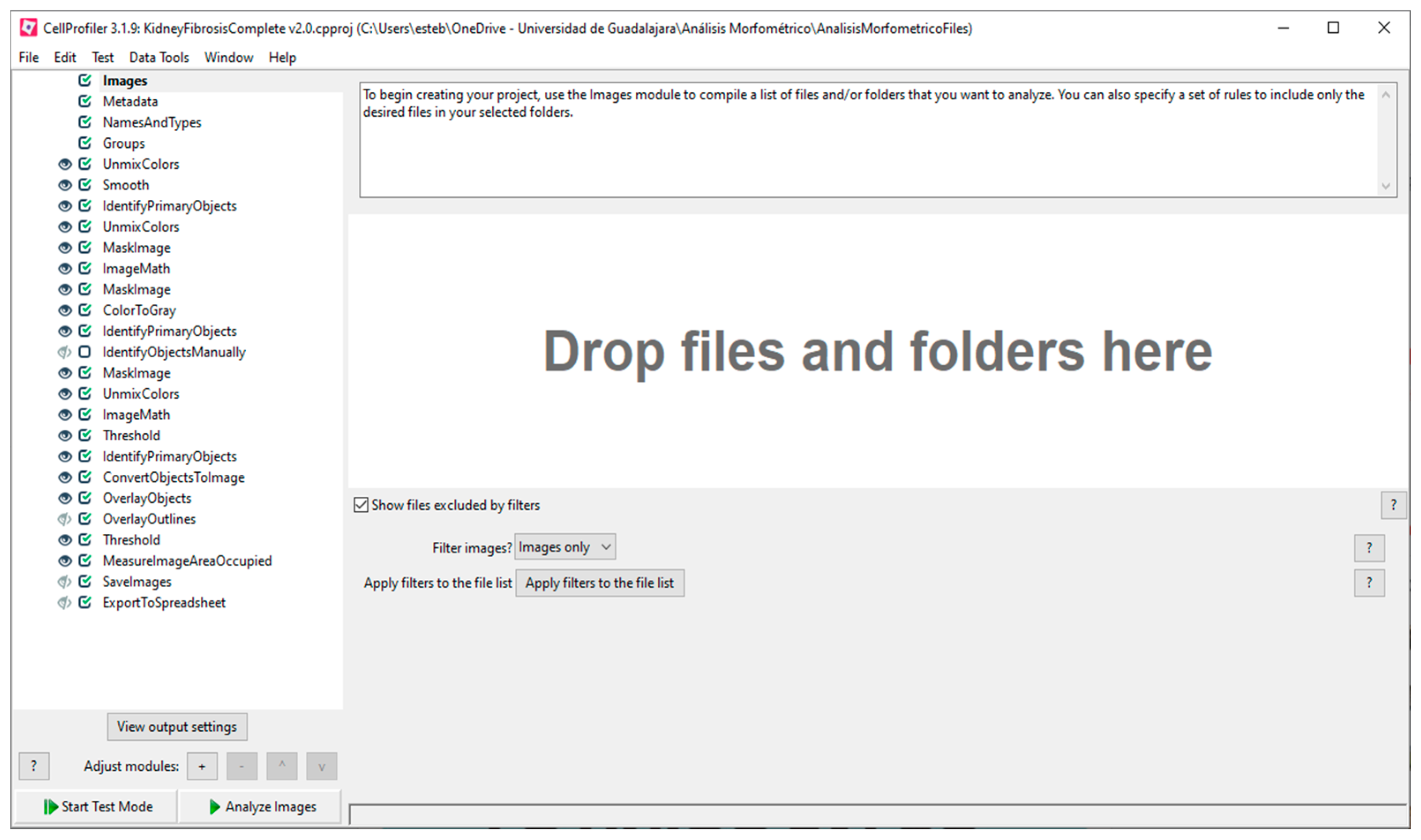Click Analyze Images button

[262, 806]
